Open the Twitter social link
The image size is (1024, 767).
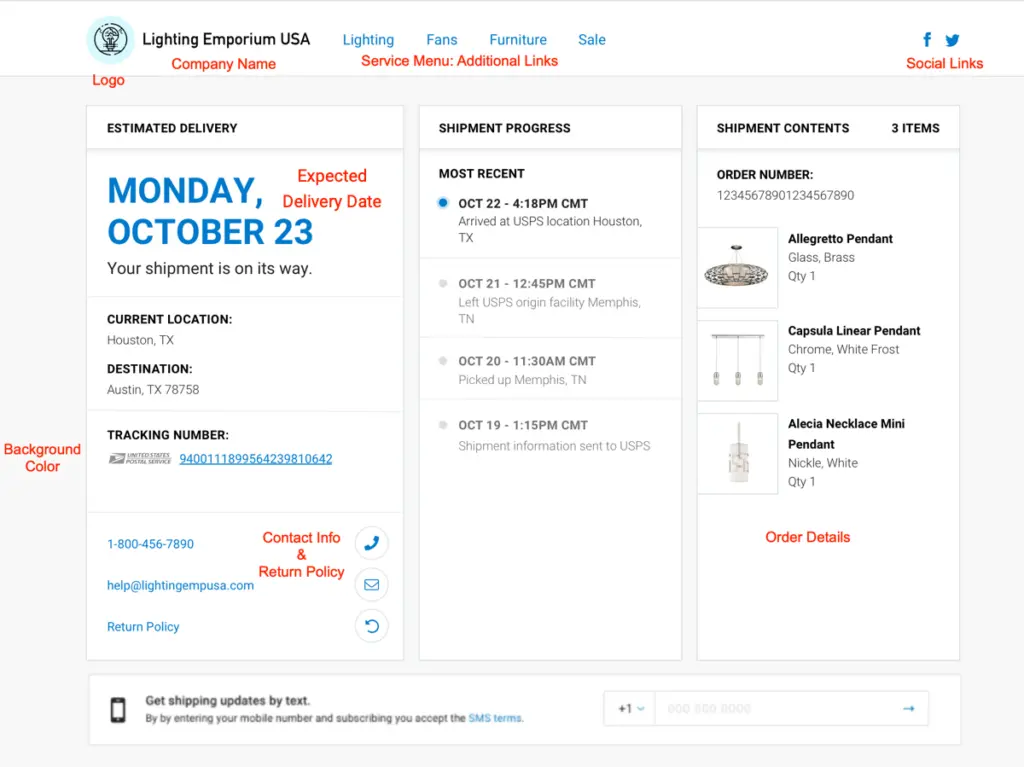pos(952,40)
